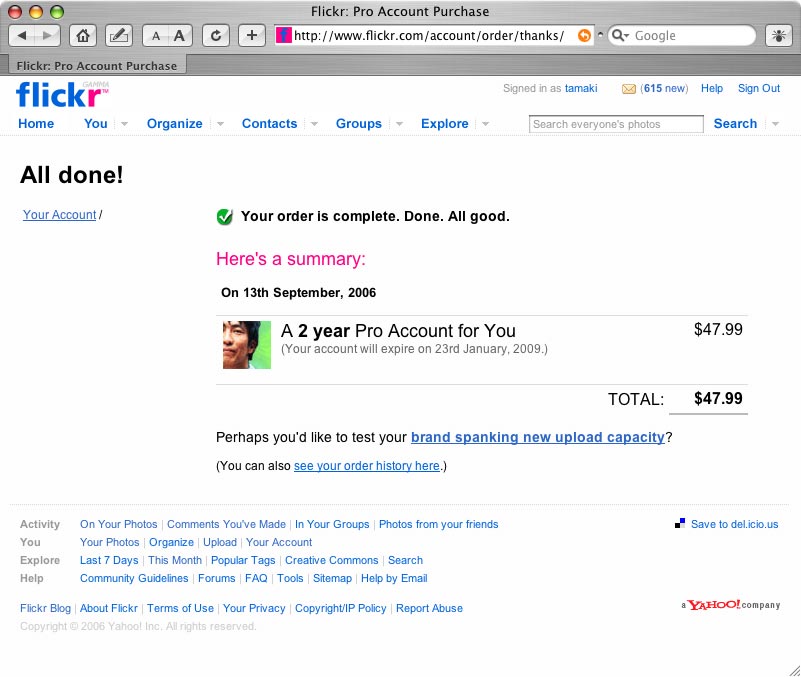801x677 pixels.
Task: Open the mail envelope icon for new messages
Action: point(629,89)
